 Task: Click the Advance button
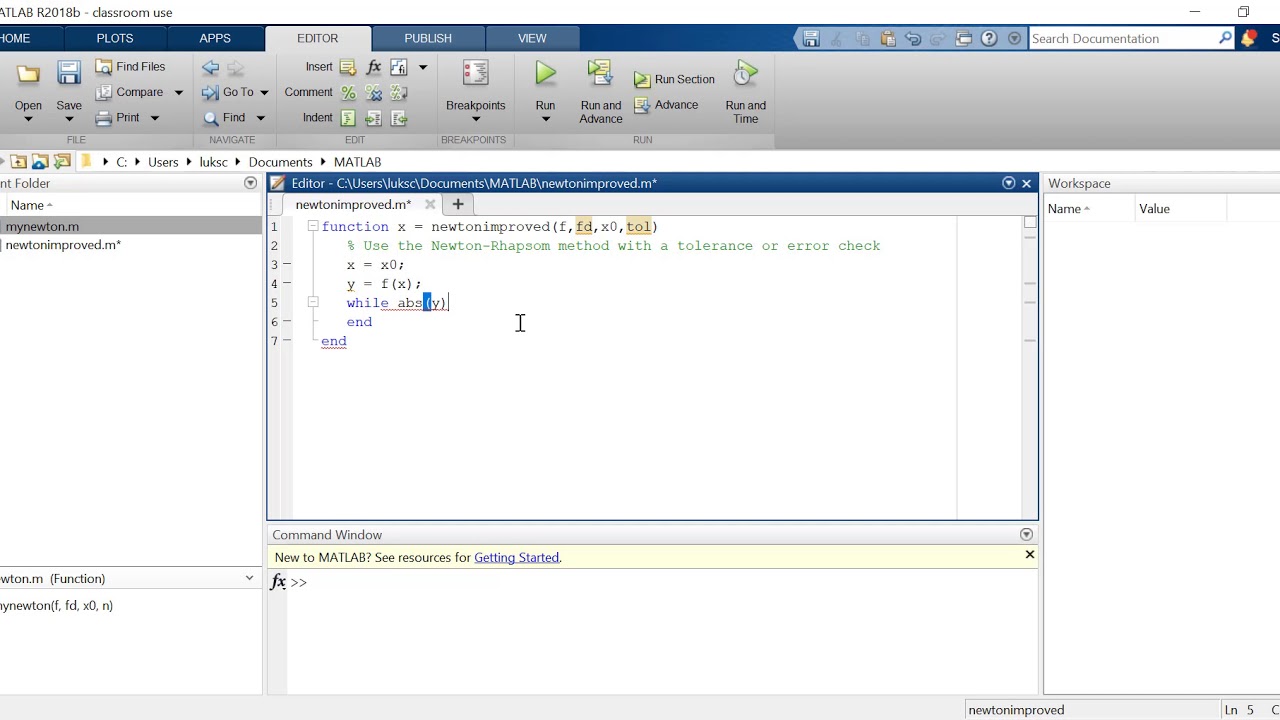666,105
